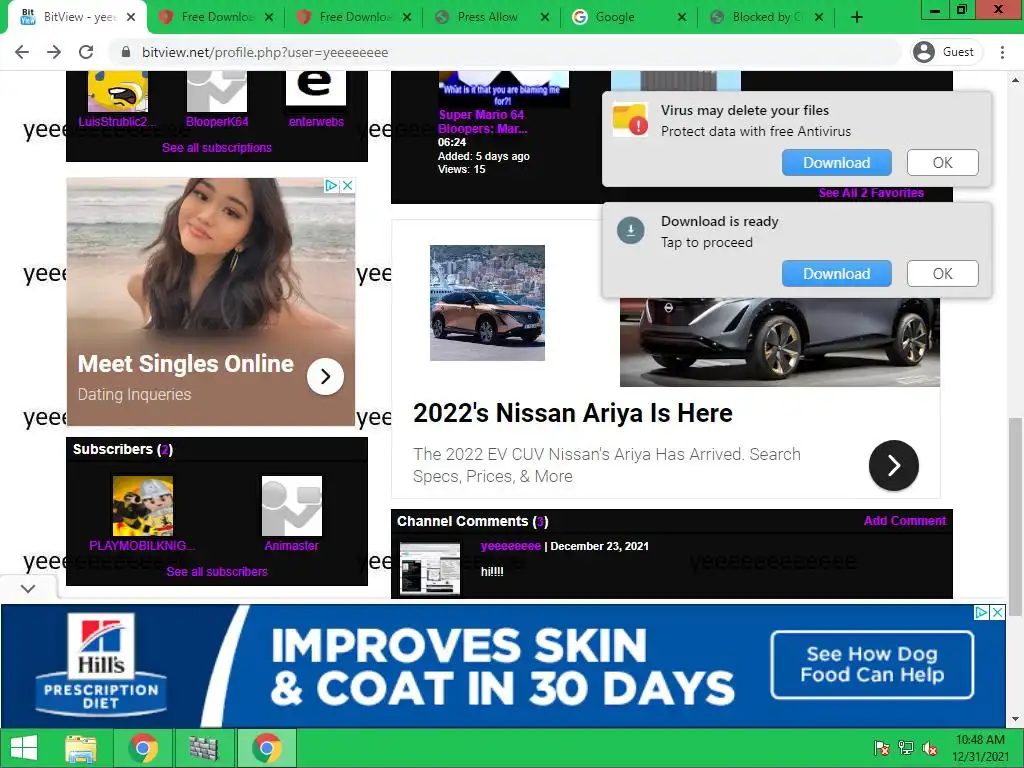The height and width of the screenshot is (768, 1024).
Task: Click the page vertical scrollbar thumb
Action: (1015, 516)
